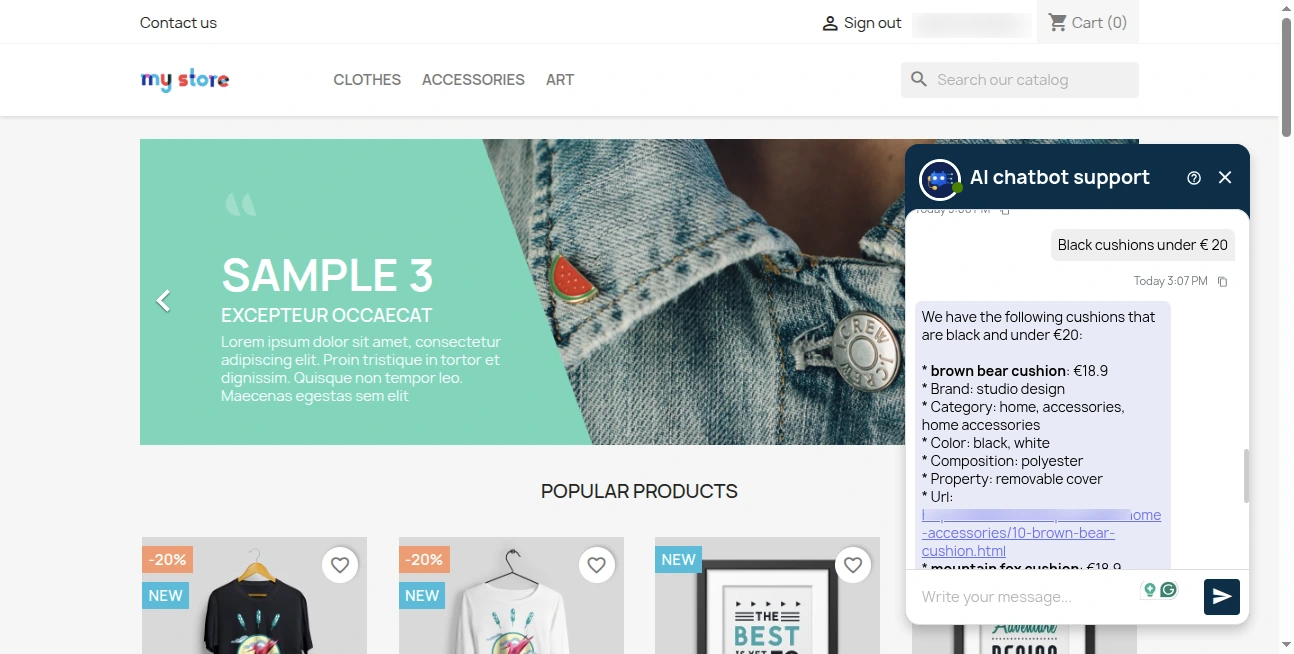Open the shopping cart icon
This screenshot has width=1294, height=654.
click(x=1057, y=22)
